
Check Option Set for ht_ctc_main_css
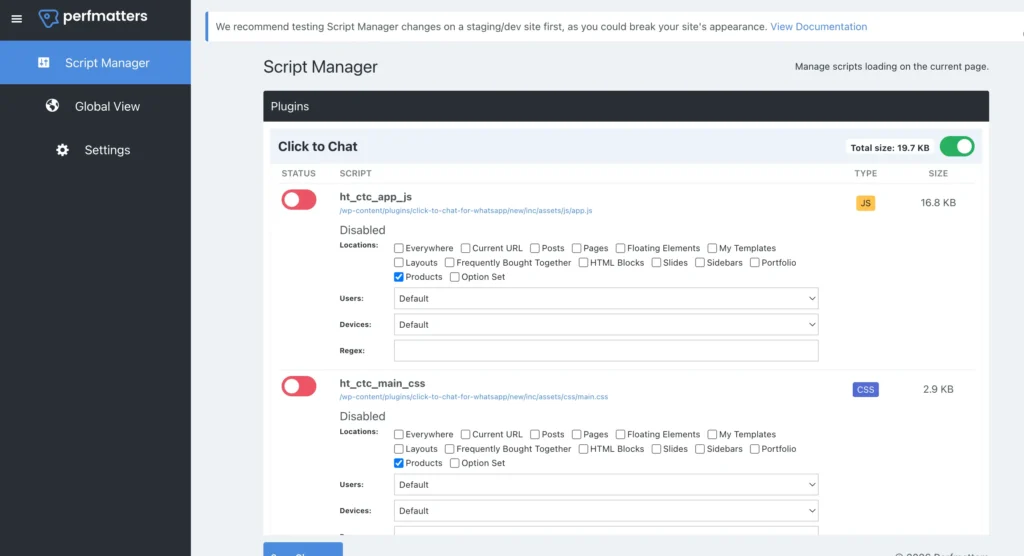[x=455, y=463]
